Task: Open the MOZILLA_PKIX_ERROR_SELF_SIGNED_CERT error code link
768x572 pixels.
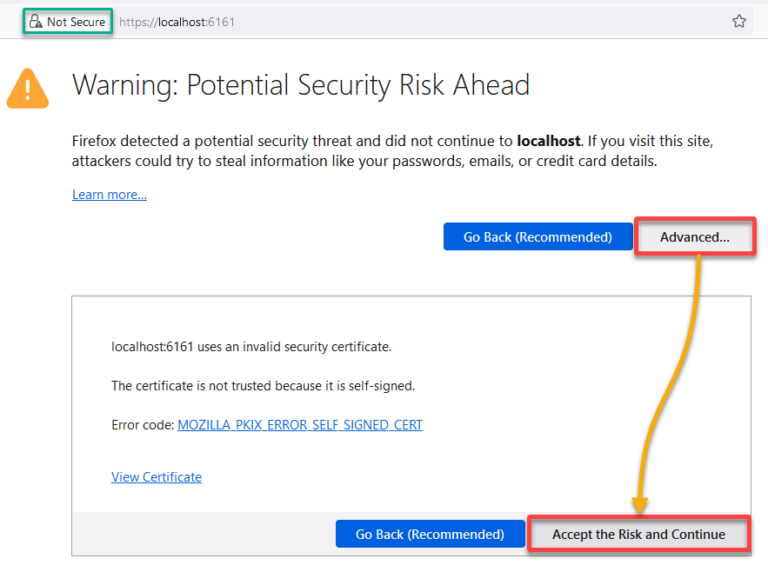Action: 300,425
